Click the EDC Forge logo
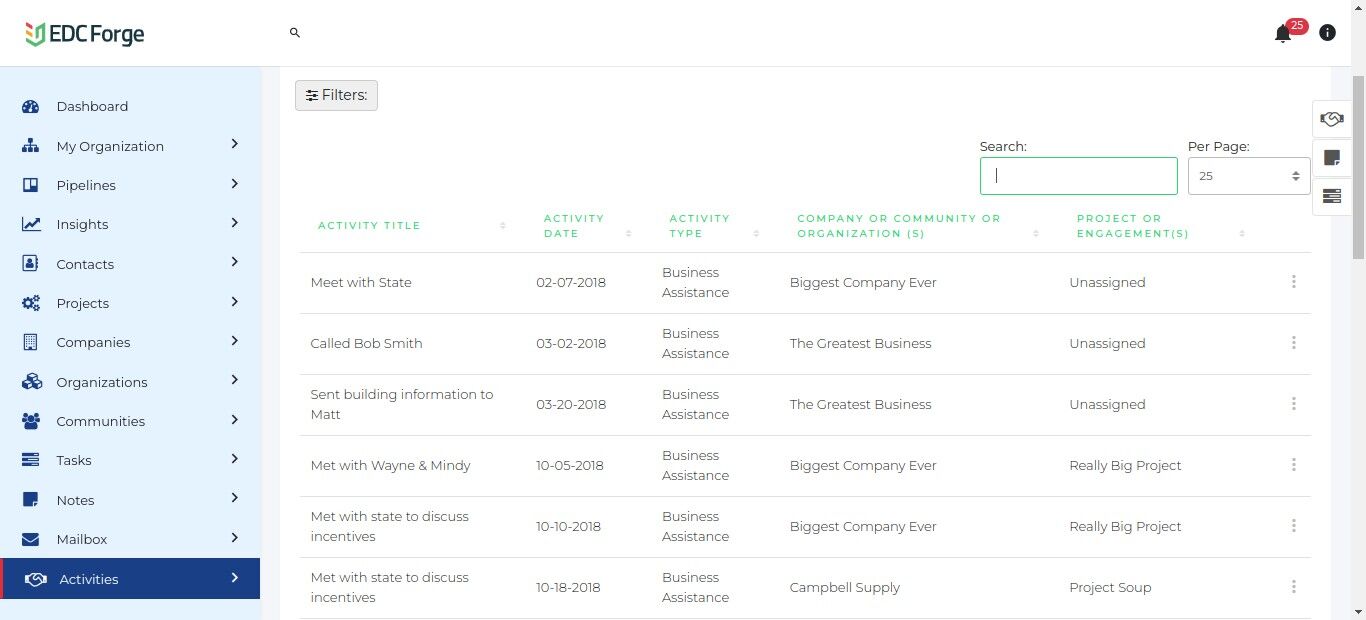 pyautogui.click(x=85, y=34)
